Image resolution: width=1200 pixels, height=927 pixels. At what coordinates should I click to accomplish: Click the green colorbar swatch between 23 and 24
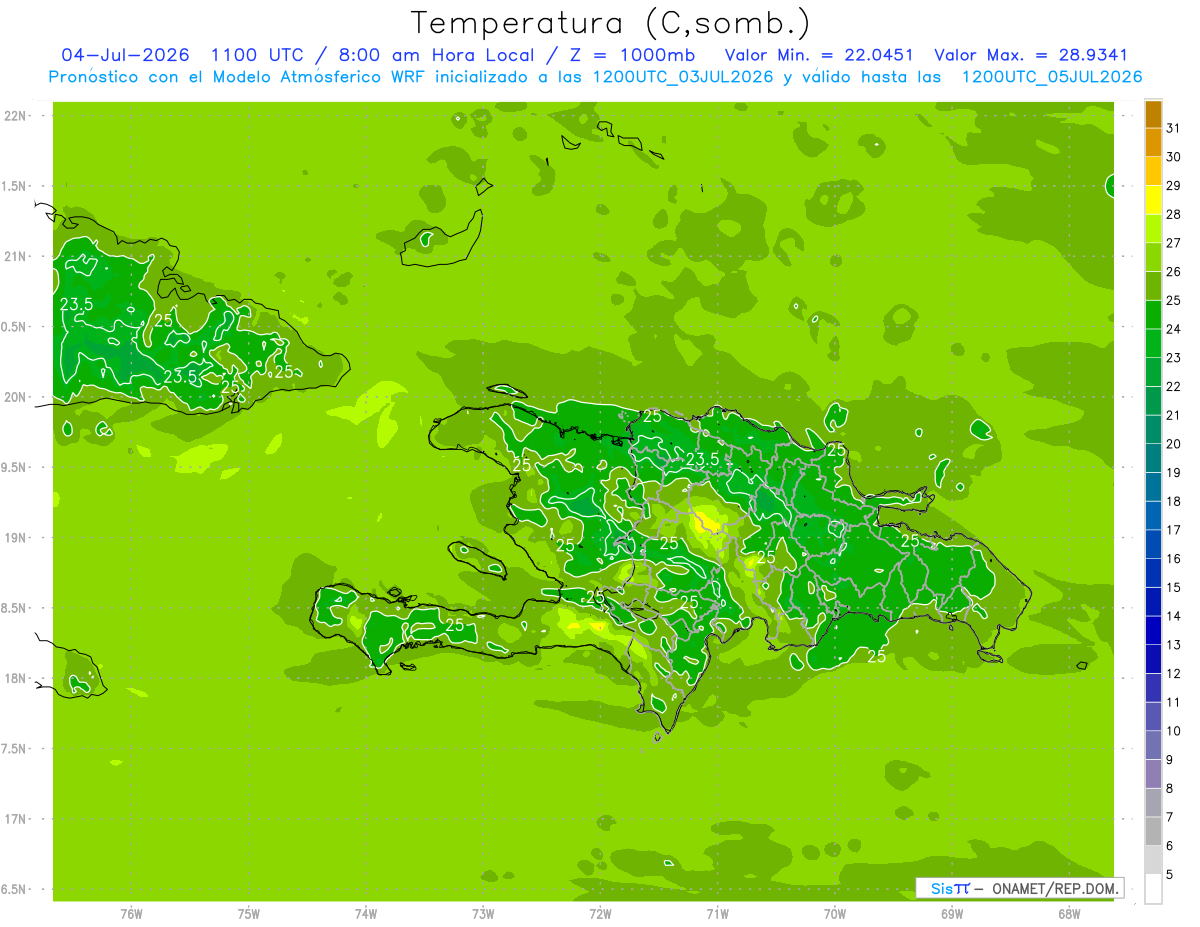coord(1153,343)
